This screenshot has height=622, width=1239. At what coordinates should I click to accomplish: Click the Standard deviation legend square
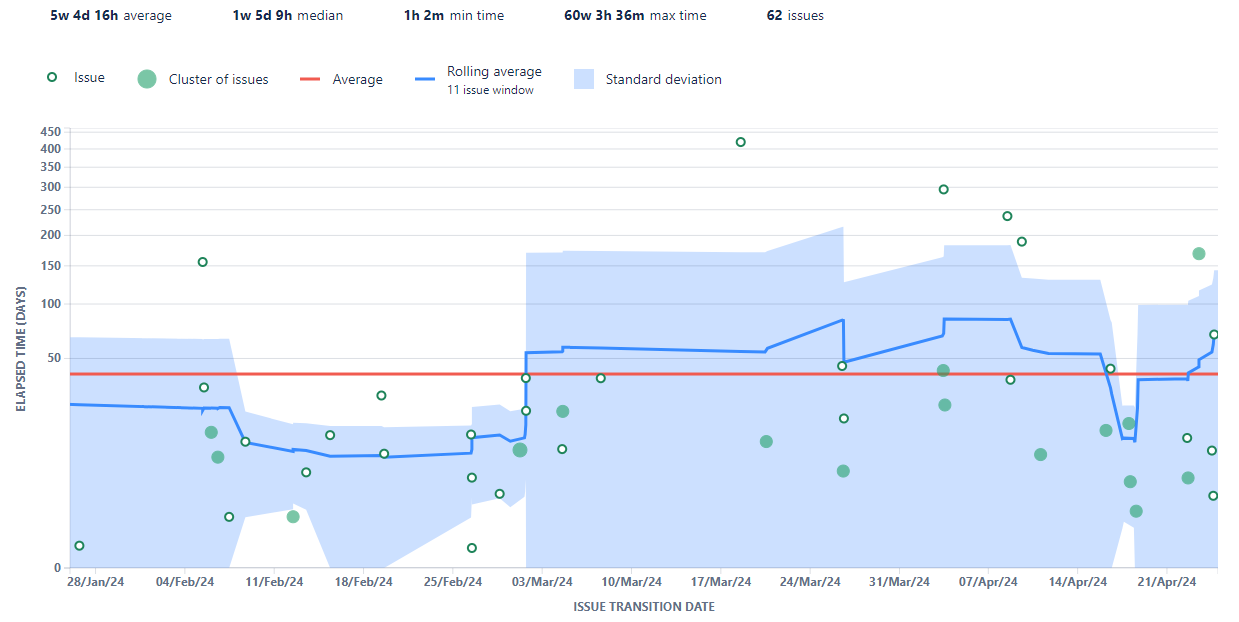586,79
